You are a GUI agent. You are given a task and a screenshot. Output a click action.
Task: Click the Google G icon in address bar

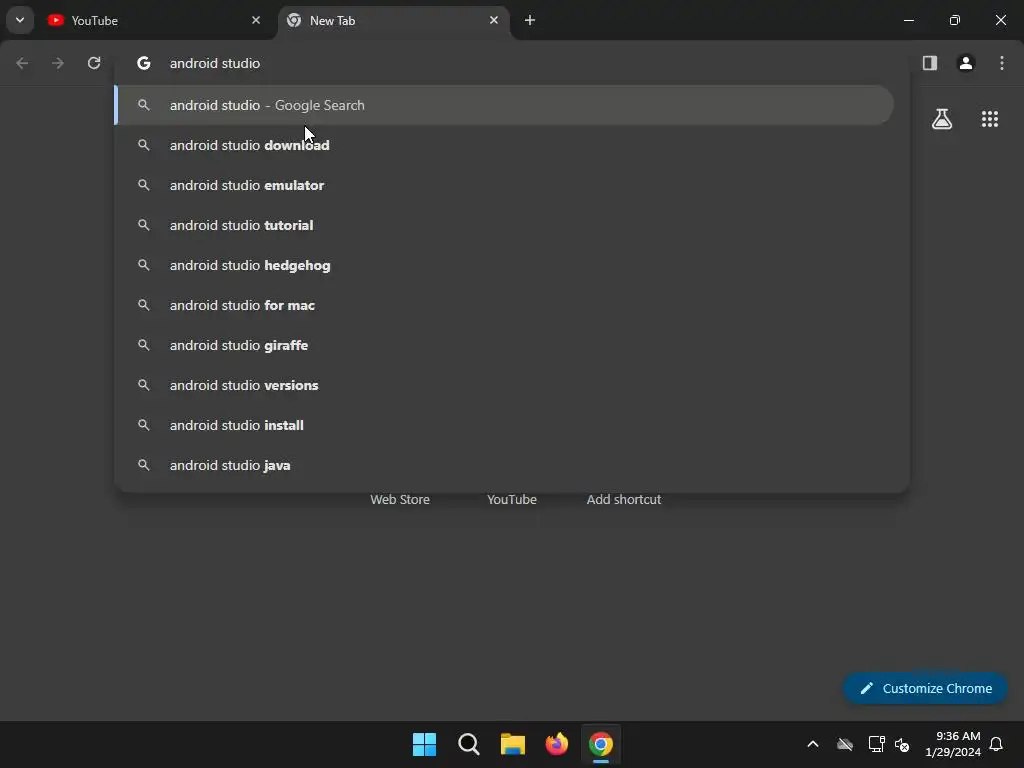click(144, 63)
